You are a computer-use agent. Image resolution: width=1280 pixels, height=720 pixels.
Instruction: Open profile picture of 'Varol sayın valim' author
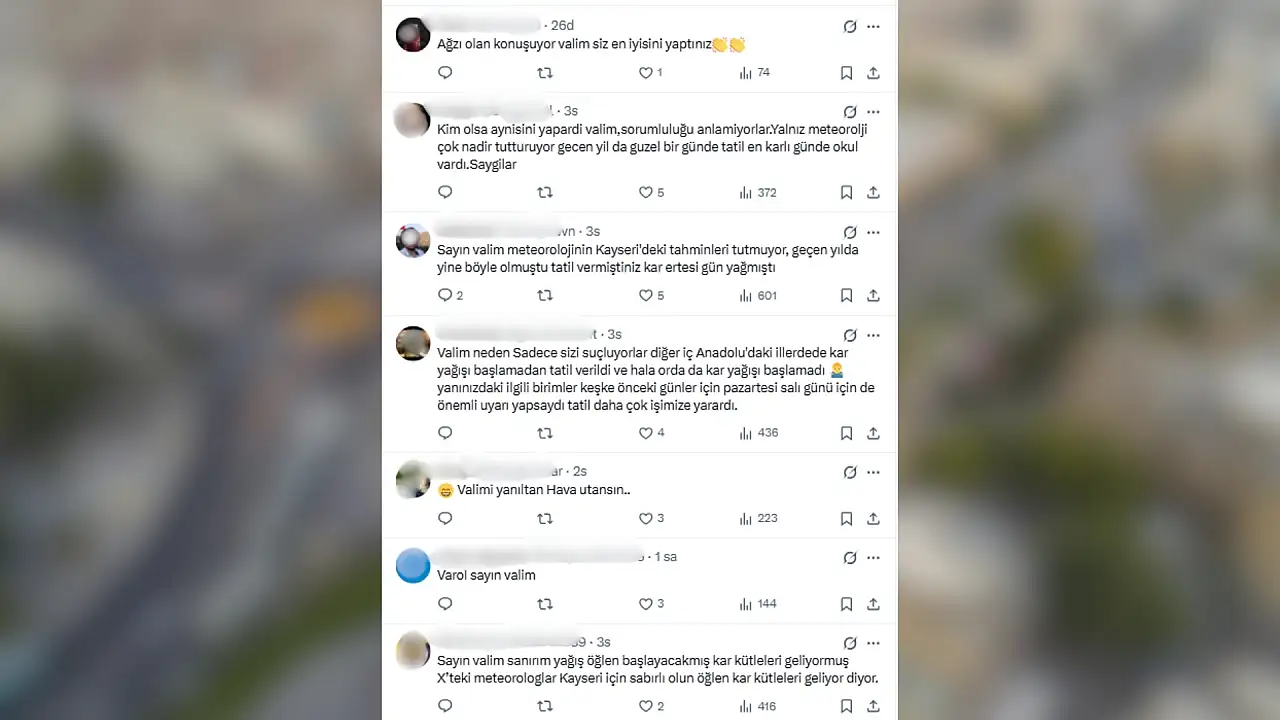tap(413, 566)
